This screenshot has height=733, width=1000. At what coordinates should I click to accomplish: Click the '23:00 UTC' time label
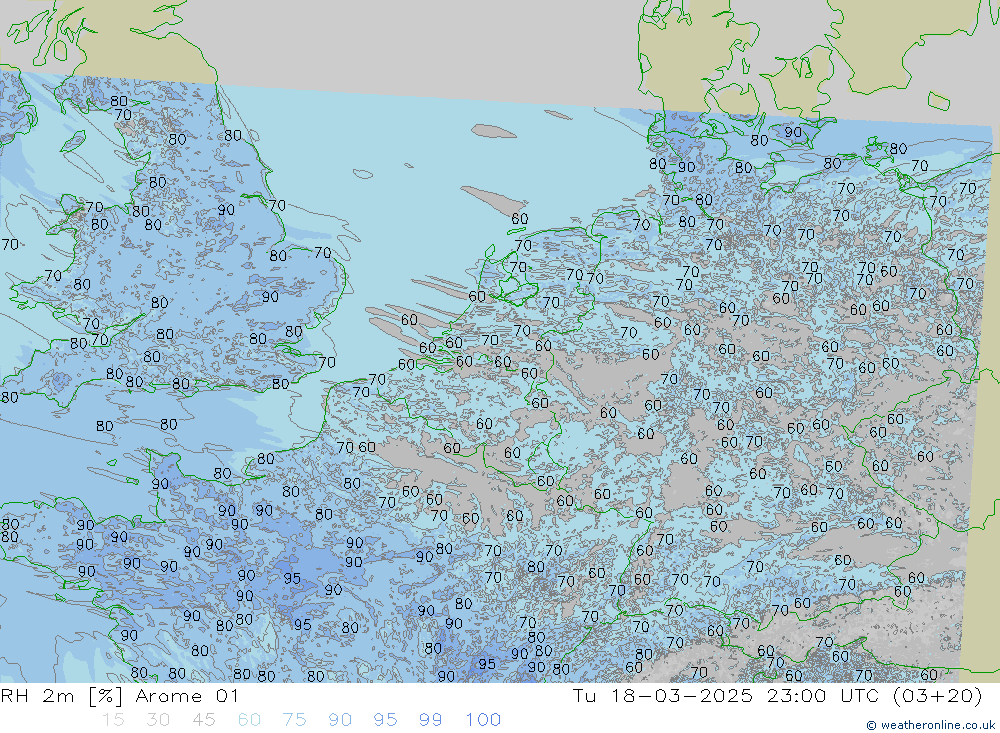tap(823, 696)
